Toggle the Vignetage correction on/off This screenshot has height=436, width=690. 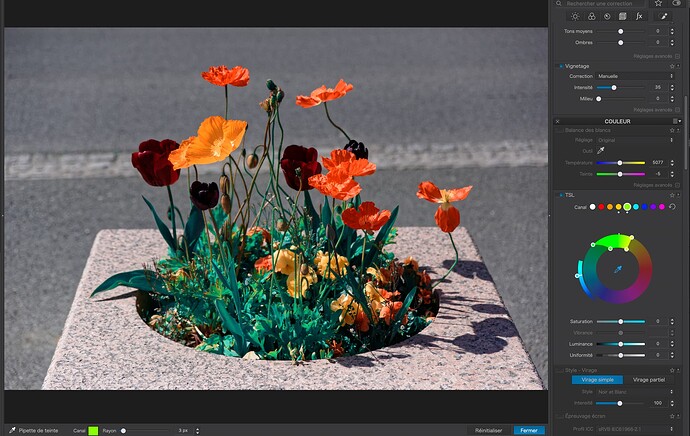tap(561, 66)
